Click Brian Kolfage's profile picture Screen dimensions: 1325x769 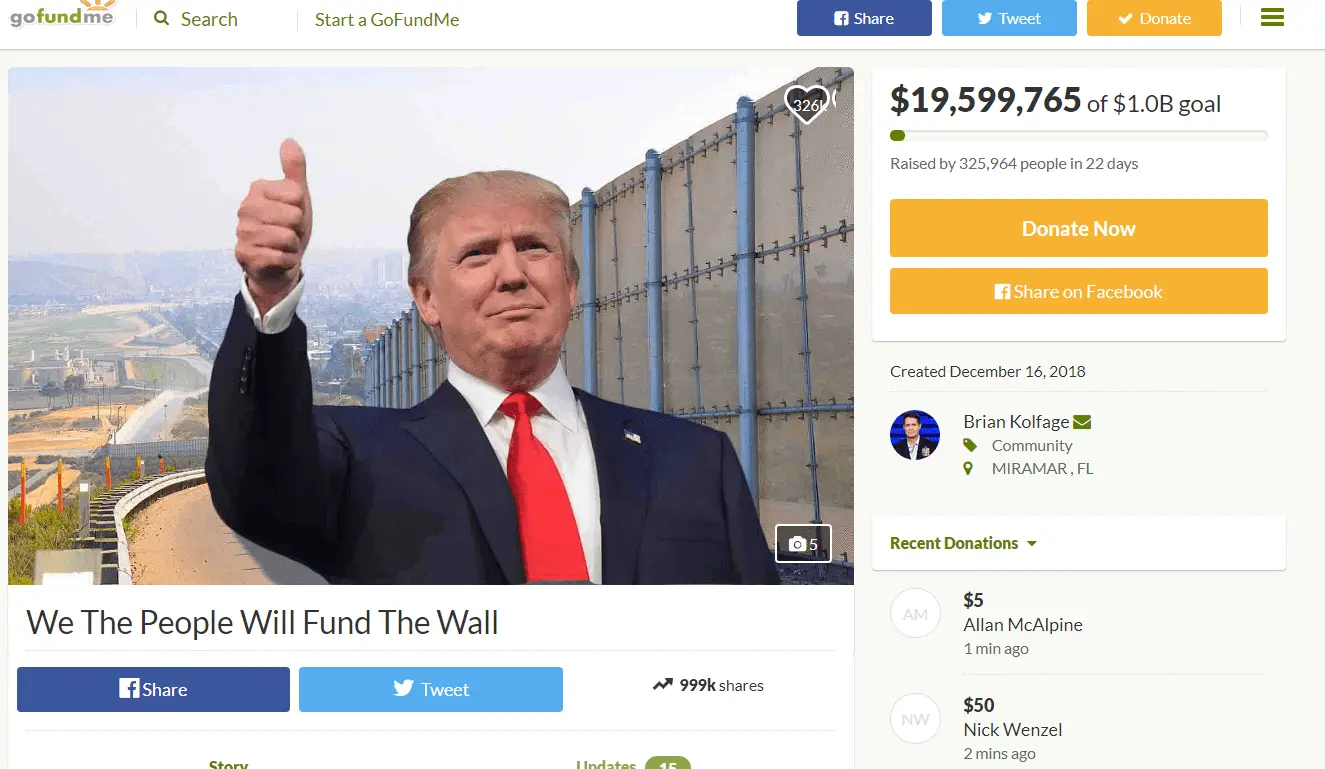(x=915, y=435)
